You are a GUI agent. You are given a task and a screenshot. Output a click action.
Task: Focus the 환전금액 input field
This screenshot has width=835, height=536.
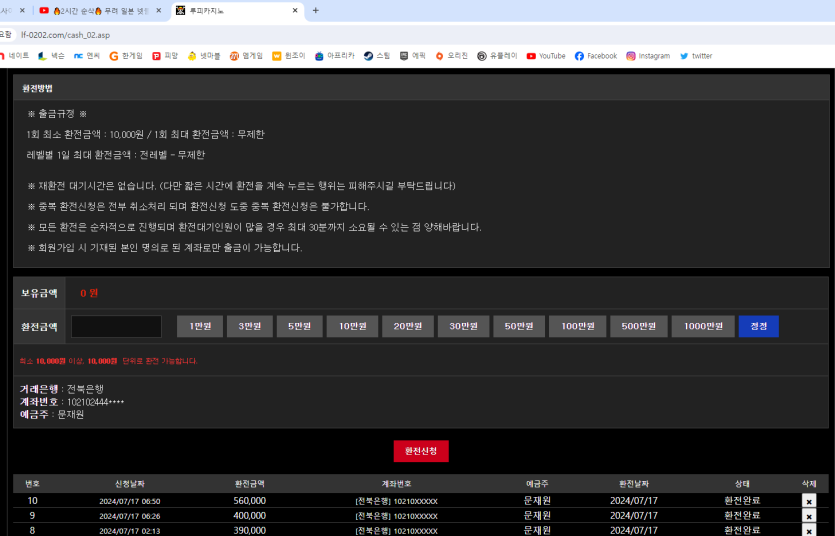tap(116, 326)
